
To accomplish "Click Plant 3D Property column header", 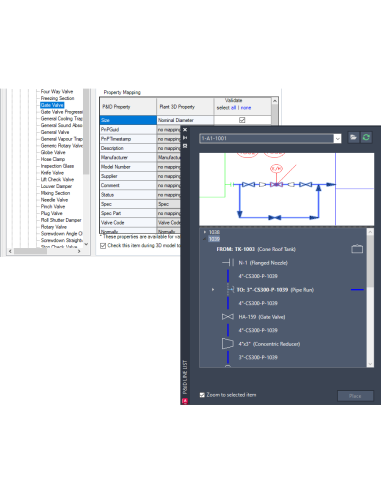I will [x=185, y=107].
